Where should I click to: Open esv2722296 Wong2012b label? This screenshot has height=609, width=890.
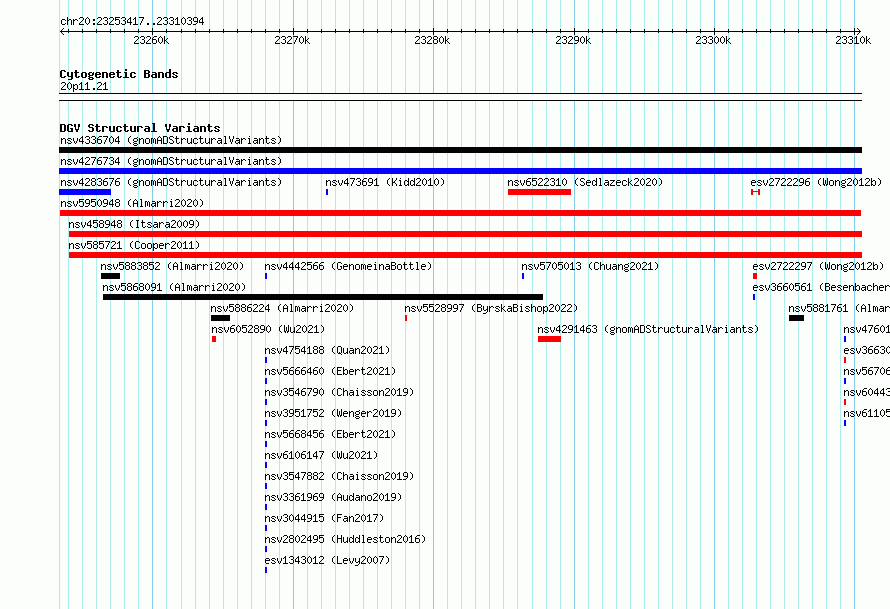coord(816,182)
